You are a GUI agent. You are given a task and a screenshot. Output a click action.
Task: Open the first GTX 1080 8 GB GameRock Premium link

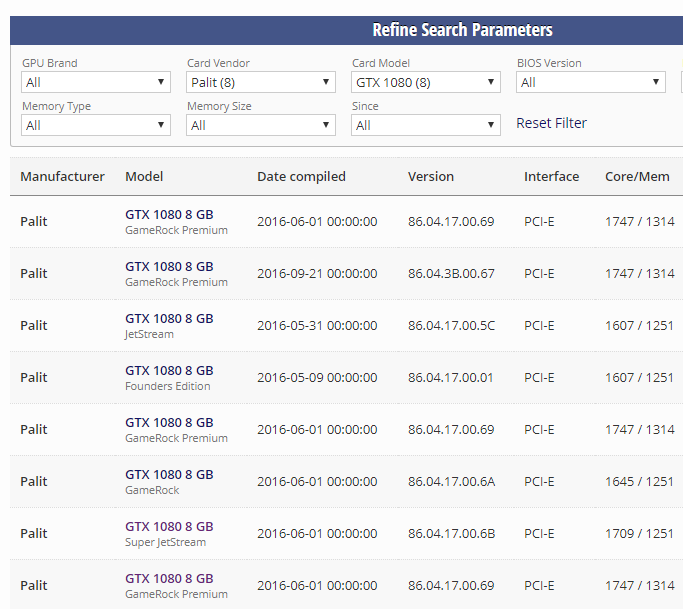169,215
